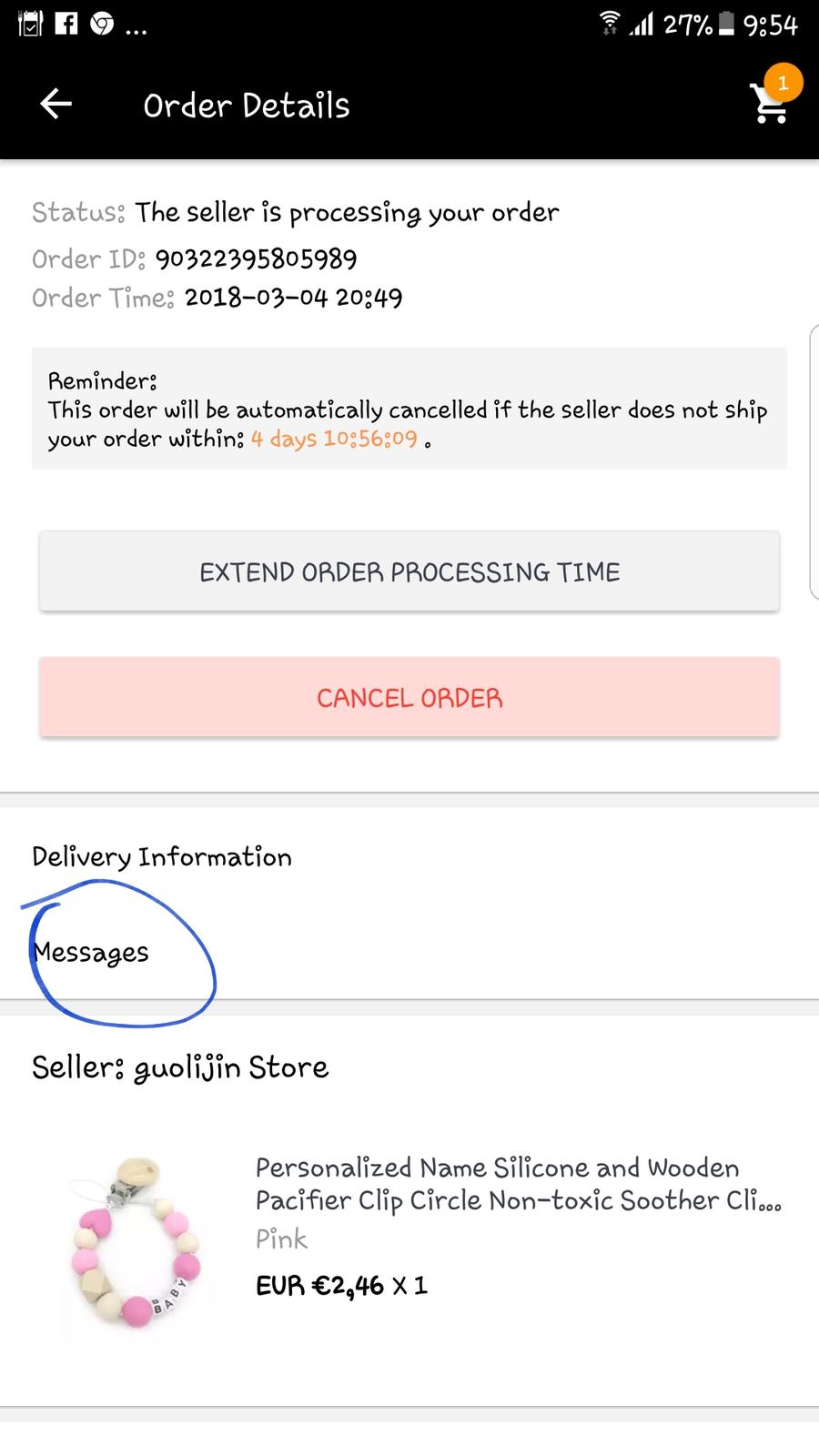
Task: Tap the Order Details header title
Action: pyautogui.click(x=247, y=106)
